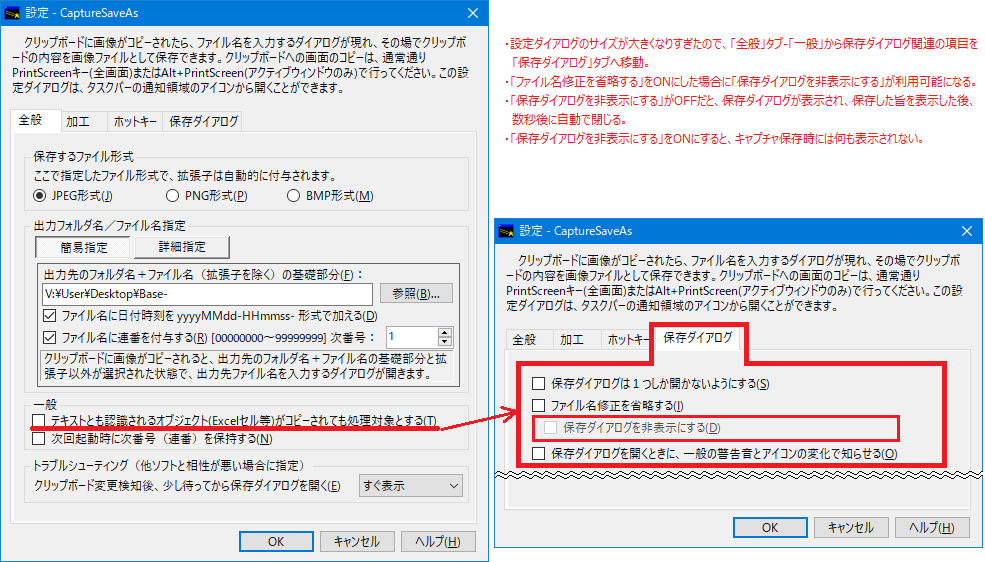The image size is (985, 562).
Task: Click the トラブルシューティング group label
Action: coord(168,465)
